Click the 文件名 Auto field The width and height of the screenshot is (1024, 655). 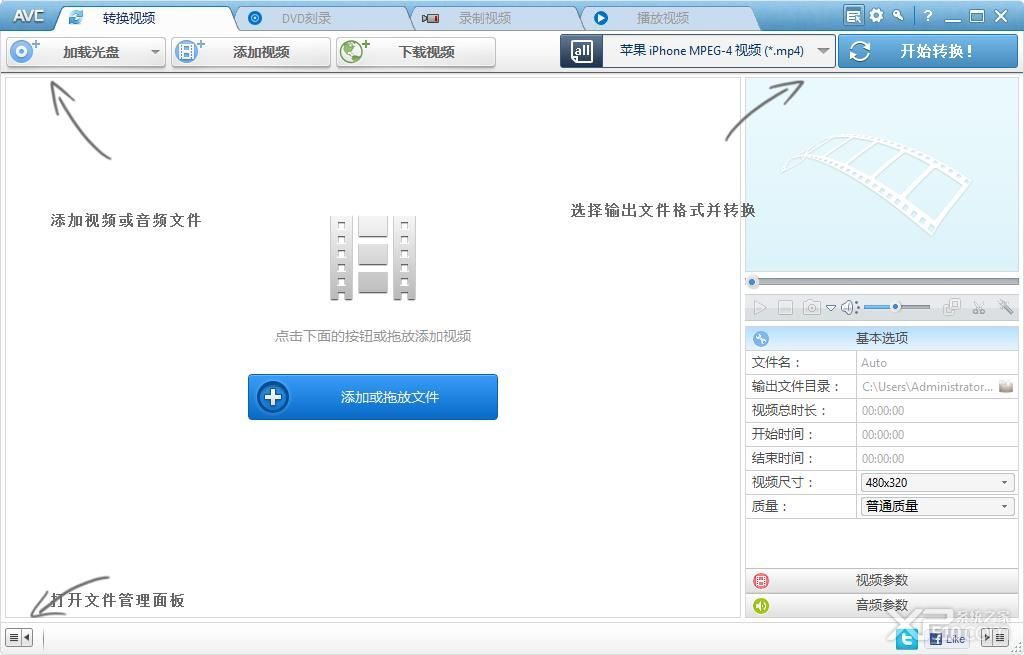pyautogui.click(x=937, y=362)
